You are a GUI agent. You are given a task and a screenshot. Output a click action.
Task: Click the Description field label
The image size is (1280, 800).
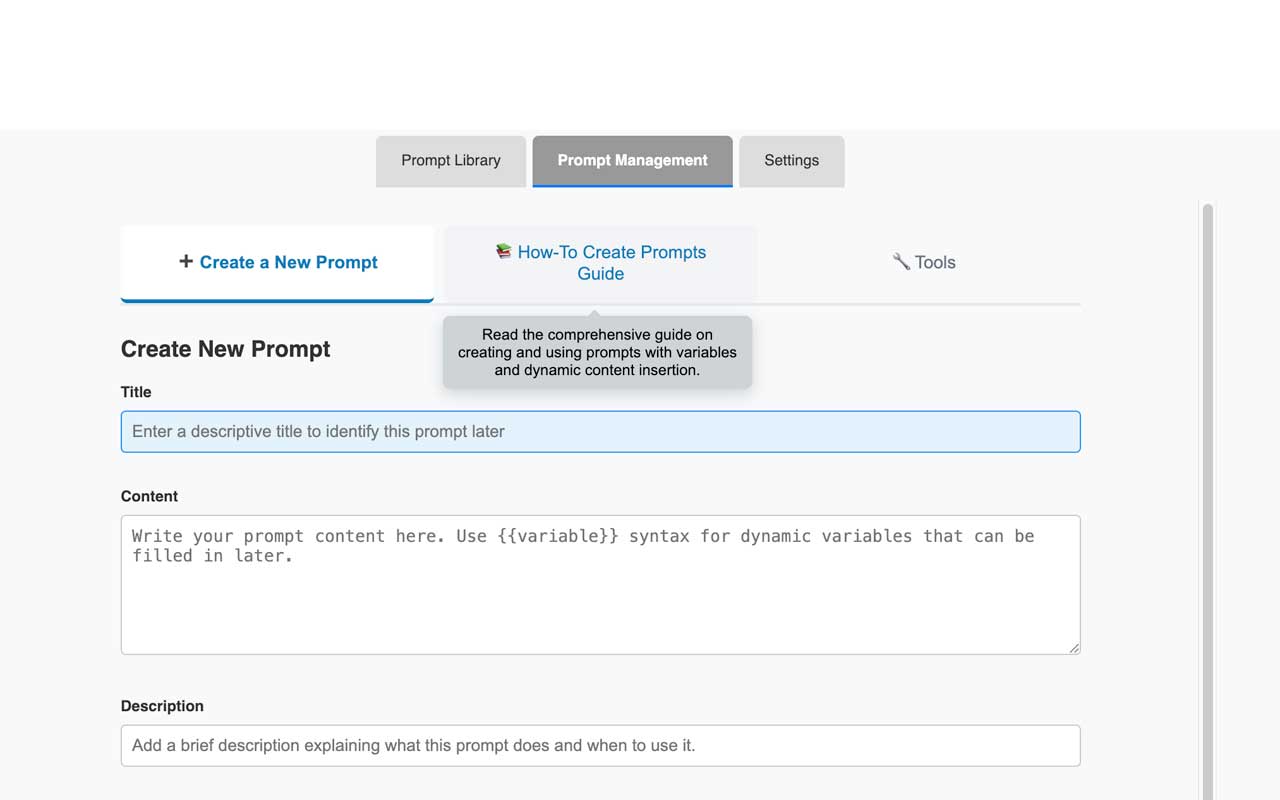pyautogui.click(x=162, y=706)
